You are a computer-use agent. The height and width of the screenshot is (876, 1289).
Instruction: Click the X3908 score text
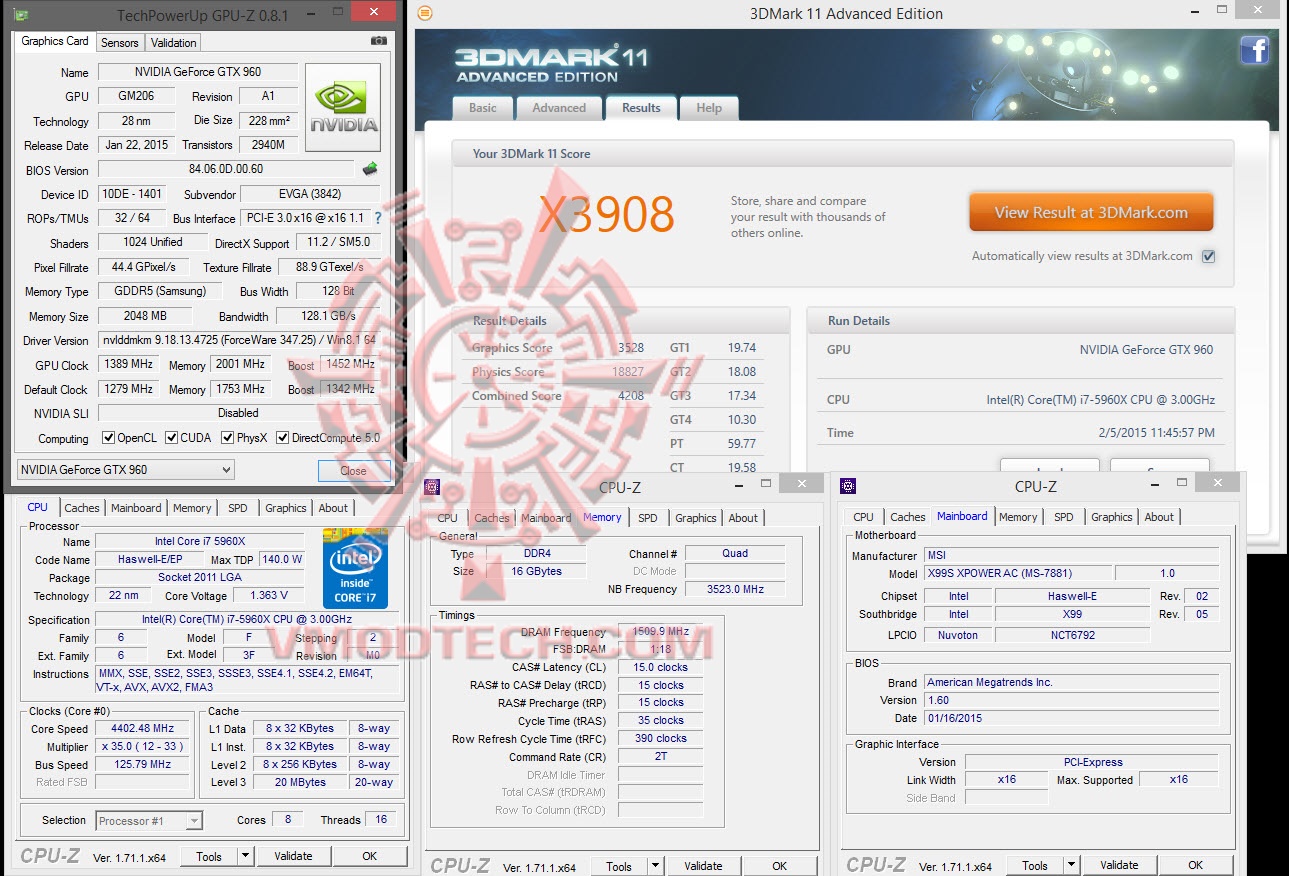pyautogui.click(x=606, y=214)
